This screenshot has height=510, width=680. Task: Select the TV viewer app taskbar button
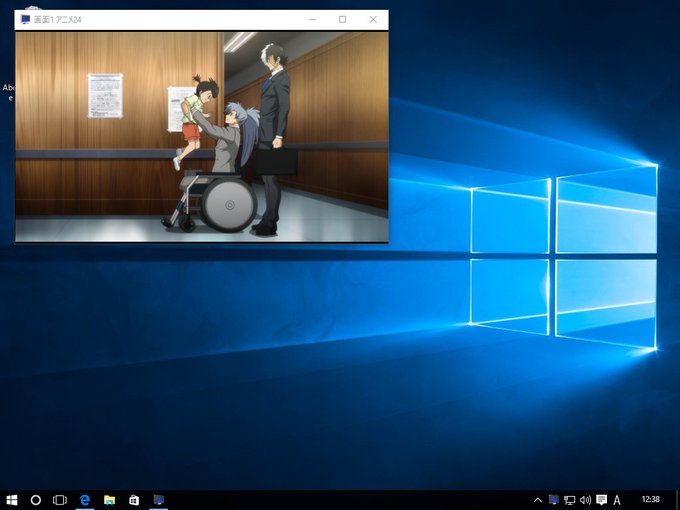[x=159, y=500]
